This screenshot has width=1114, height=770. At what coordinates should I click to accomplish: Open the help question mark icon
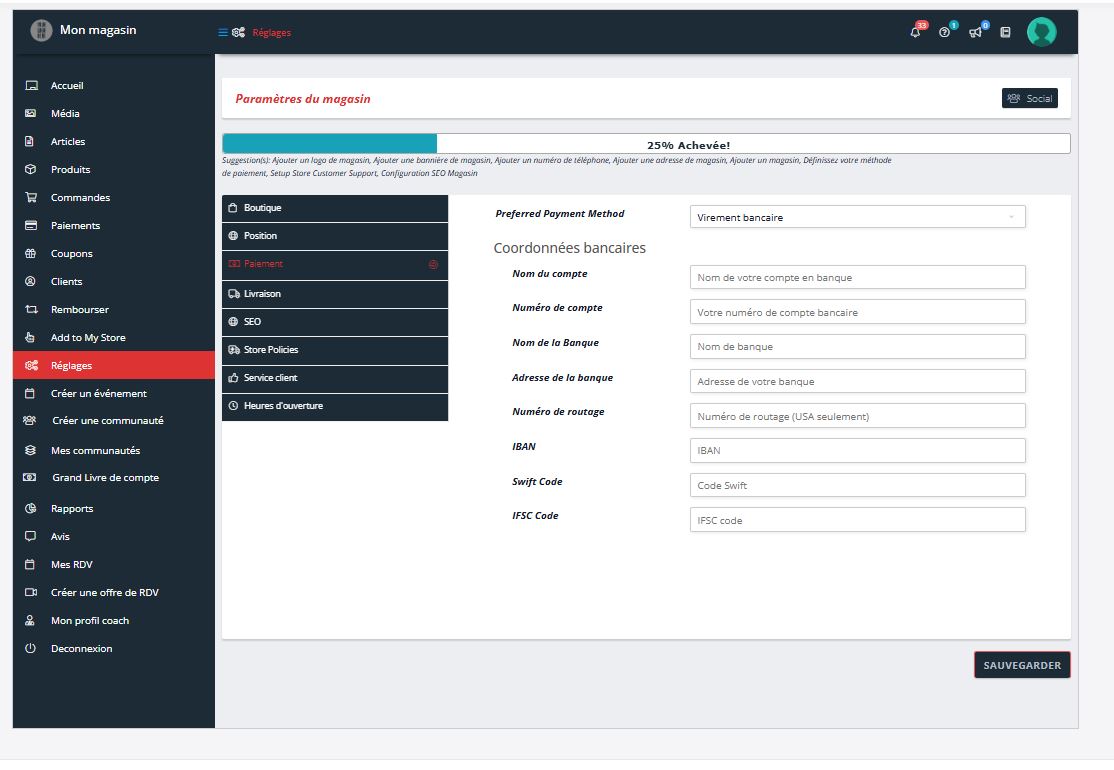coord(944,33)
